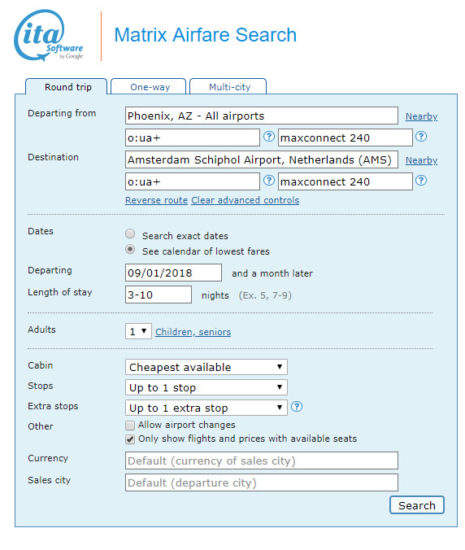
Task: Switch to the One-way tab
Action: [x=148, y=87]
